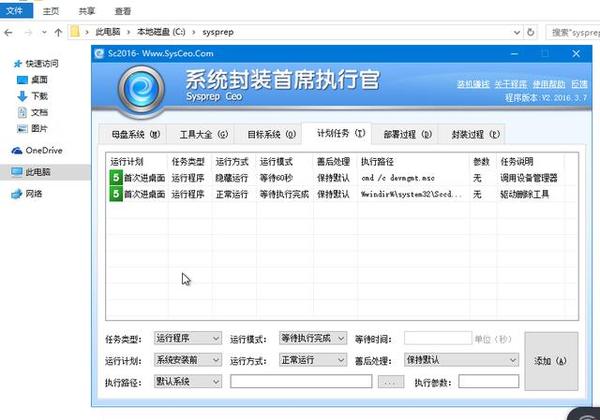The height and width of the screenshot is (420, 600).
Task: Switch to 工具大全 (G) tab
Action: click(201, 134)
